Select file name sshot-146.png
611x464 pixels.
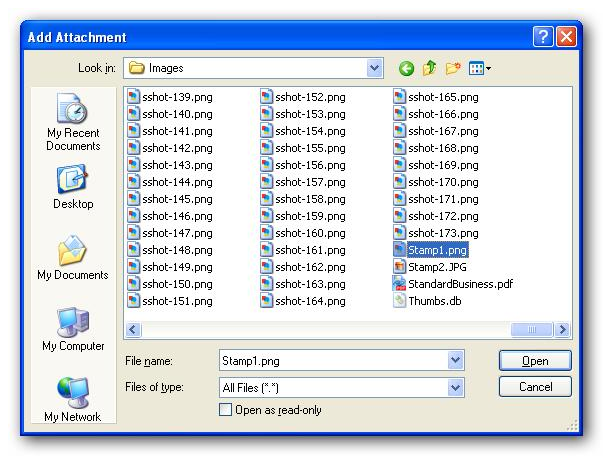(177, 216)
